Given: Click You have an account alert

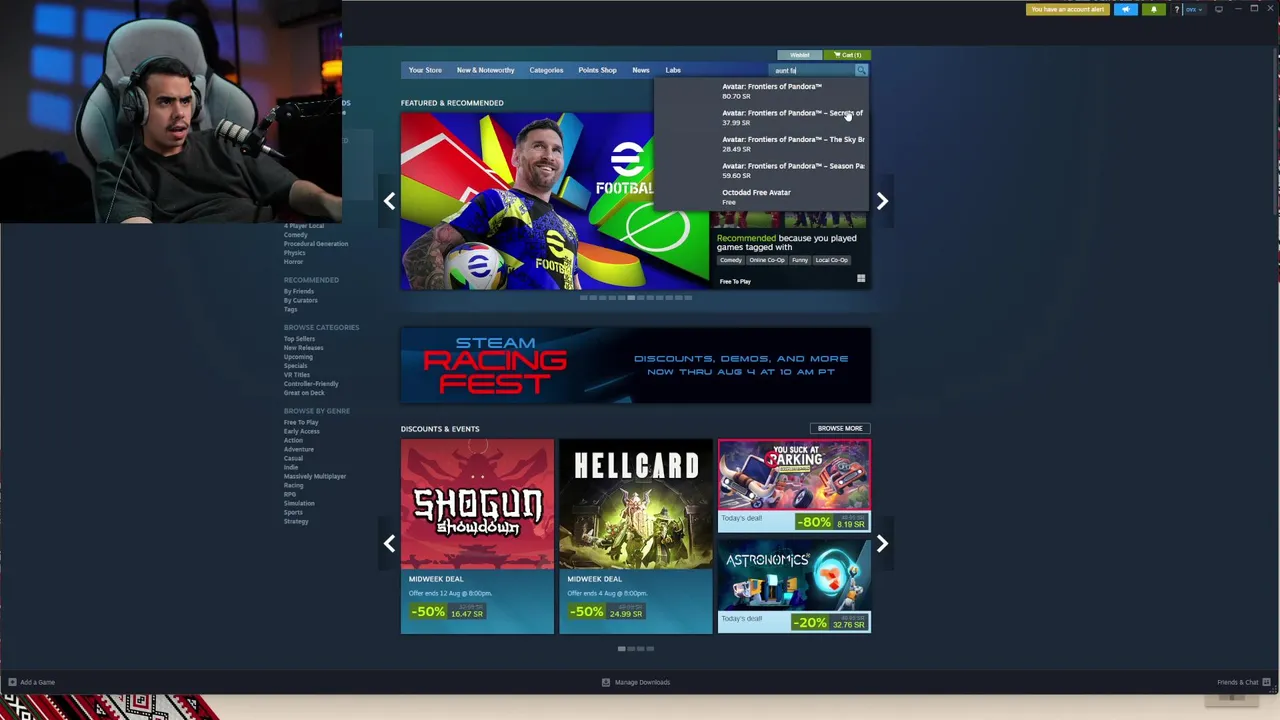Looking at the screenshot, I should pos(1067,9).
